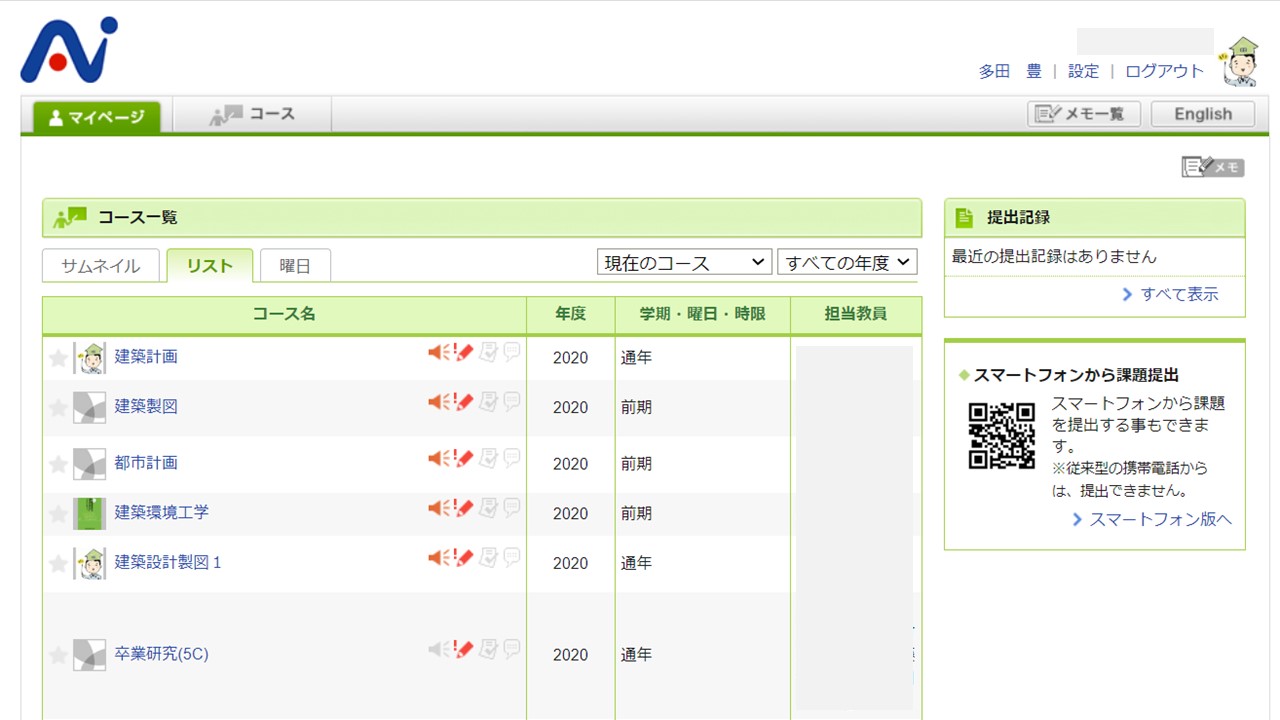The image size is (1280, 720).
Task: Open the 建築製図 course thumbnail
Action: pyautogui.click(x=89, y=407)
